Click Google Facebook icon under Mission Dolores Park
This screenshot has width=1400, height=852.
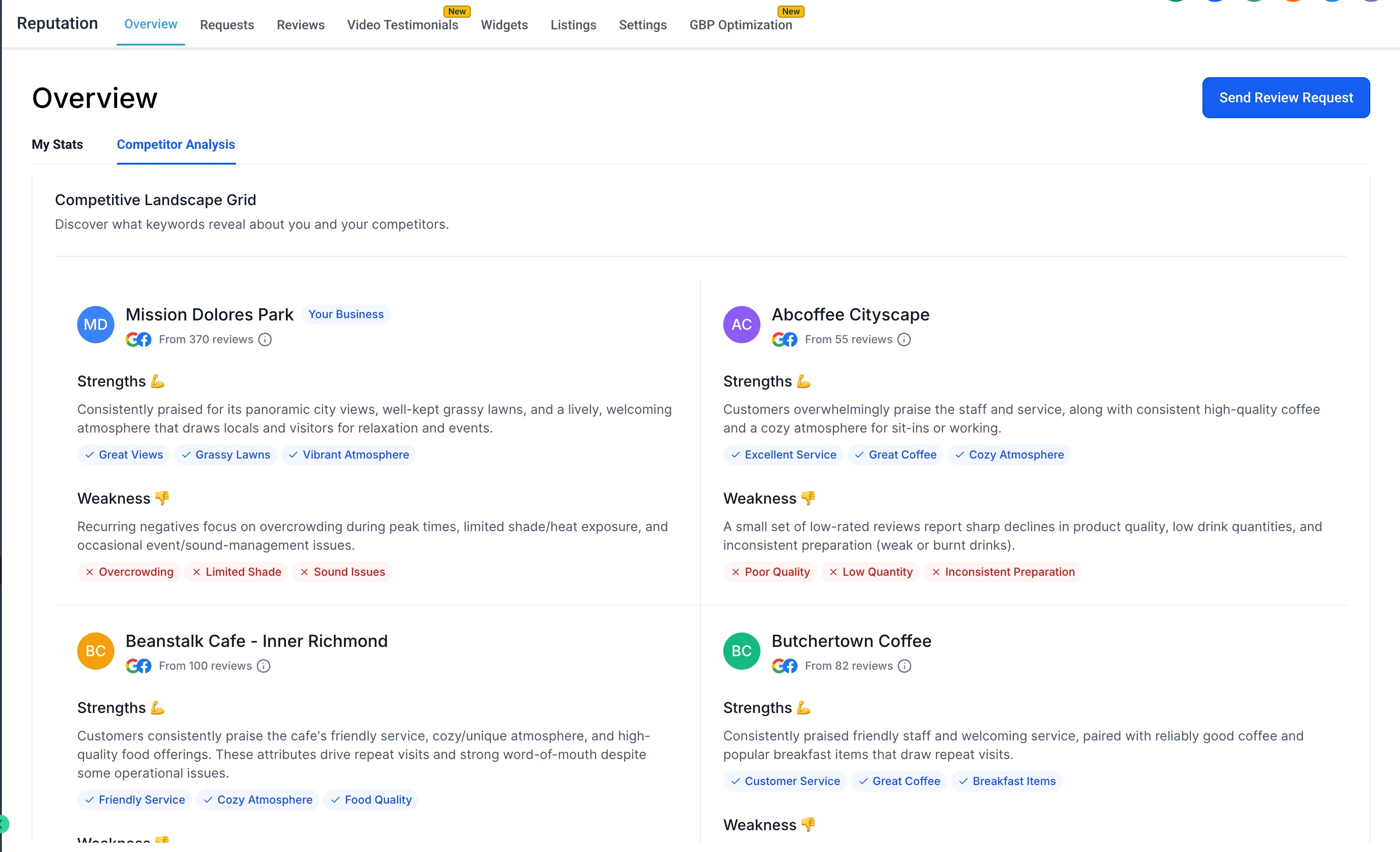[x=138, y=339]
